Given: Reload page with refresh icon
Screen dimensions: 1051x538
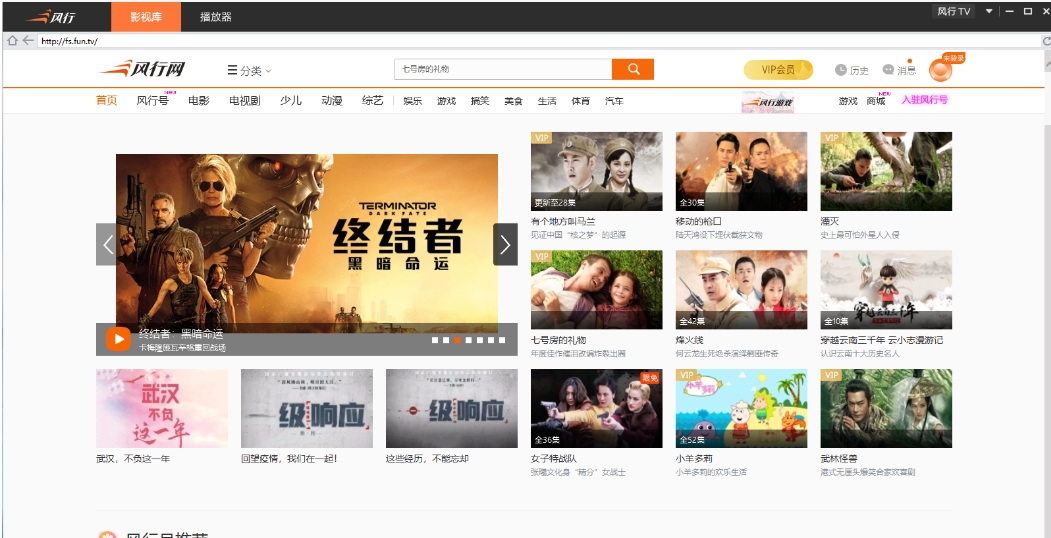Looking at the screenshot, I should click(1046, 42).
